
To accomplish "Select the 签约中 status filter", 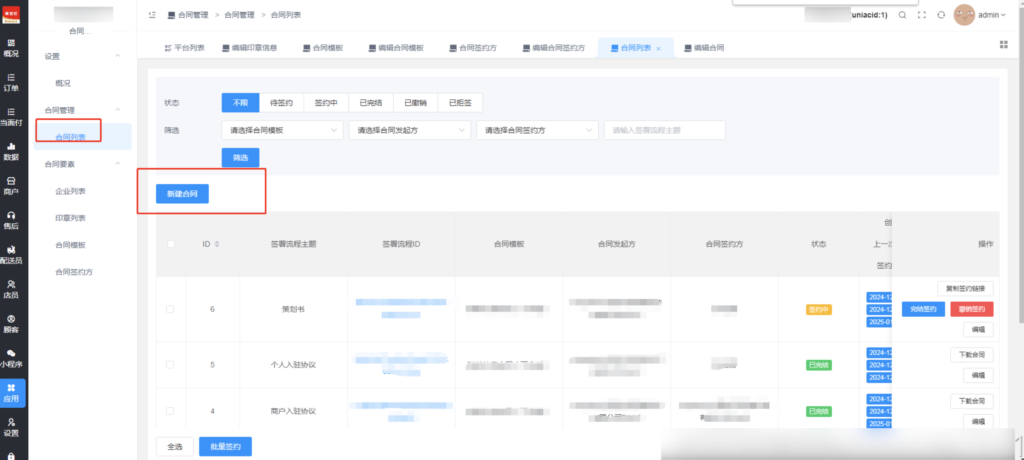I will (x=326, y=103).
